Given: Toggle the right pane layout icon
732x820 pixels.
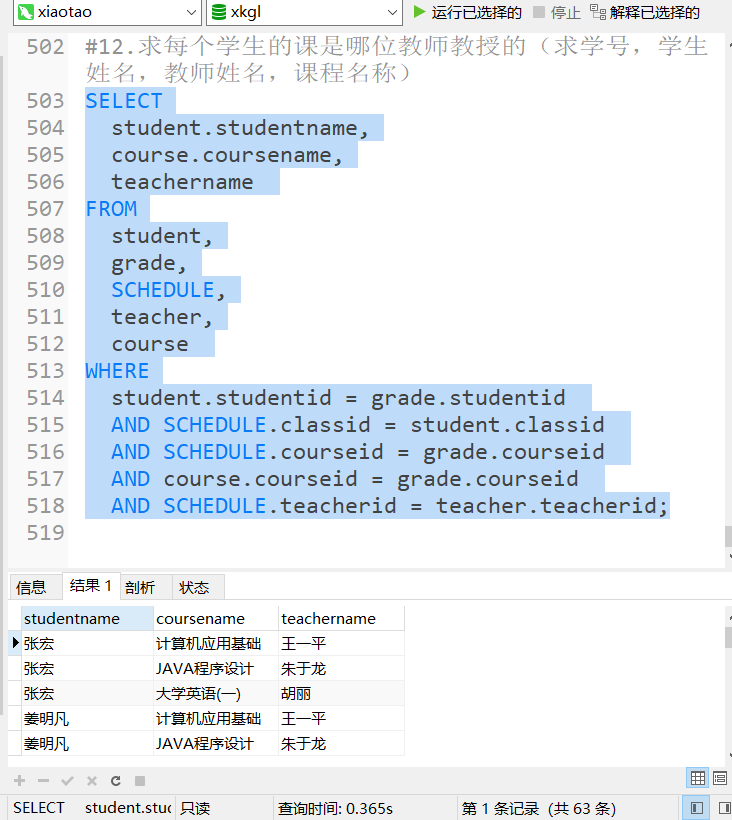Looking at the screenshot, I should (723, 808).
